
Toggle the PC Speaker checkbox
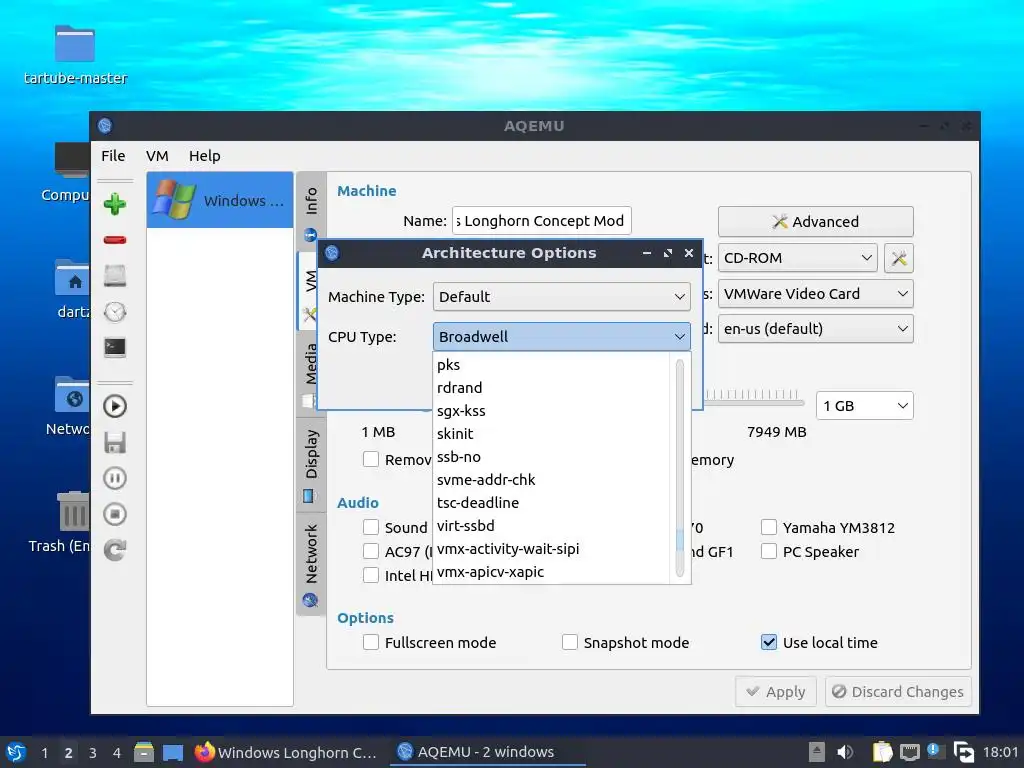[769, 551]
